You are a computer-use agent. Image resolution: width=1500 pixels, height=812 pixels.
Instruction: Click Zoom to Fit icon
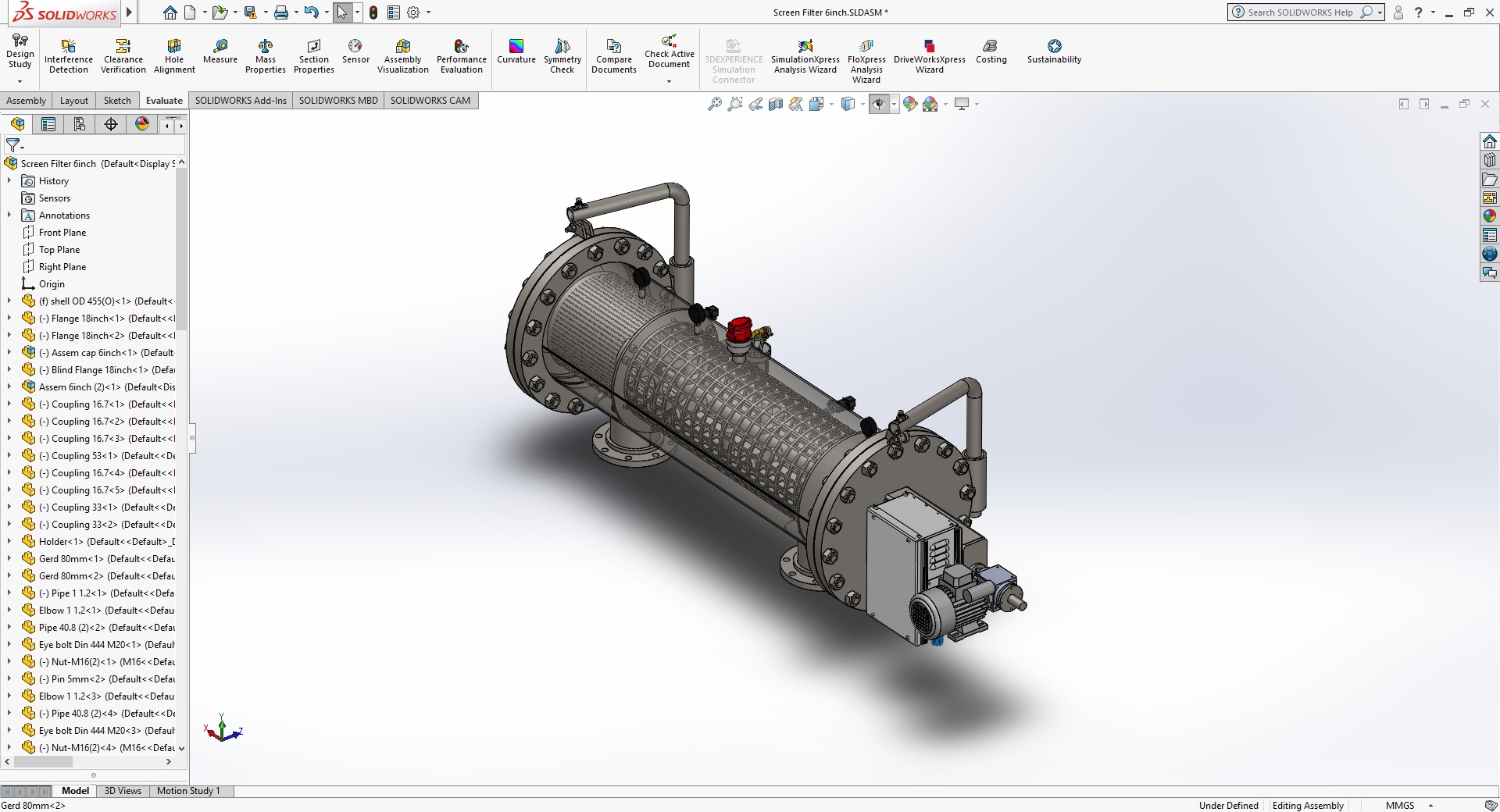tap(714, 104)
